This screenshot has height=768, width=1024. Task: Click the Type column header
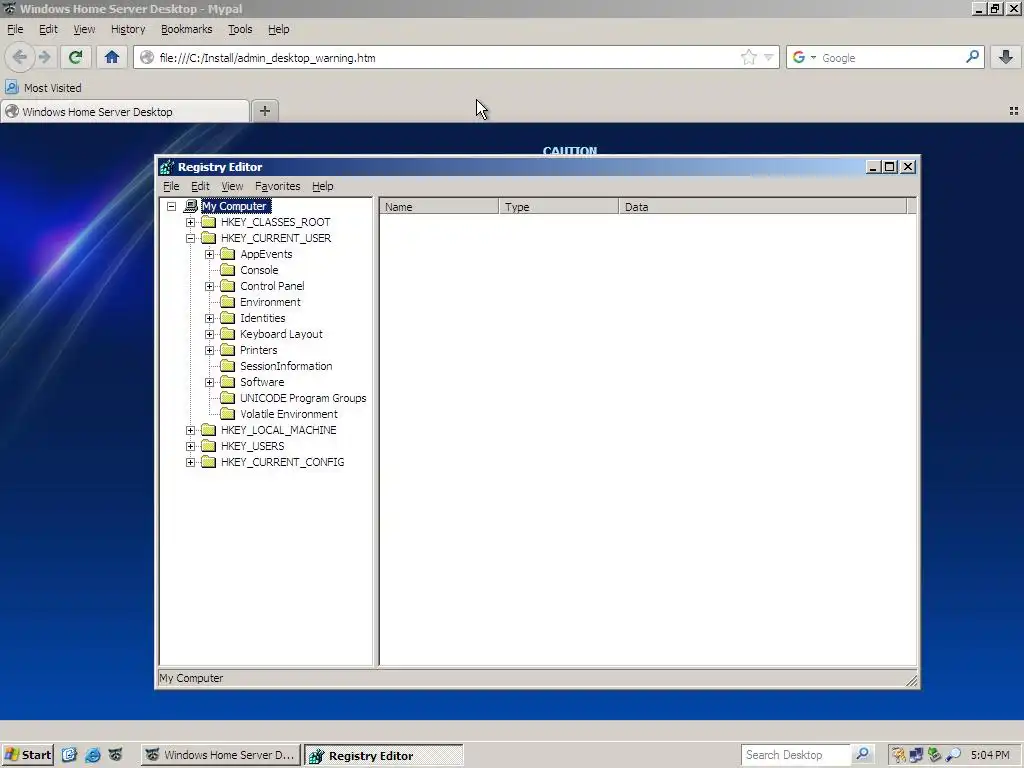[559, 207]
